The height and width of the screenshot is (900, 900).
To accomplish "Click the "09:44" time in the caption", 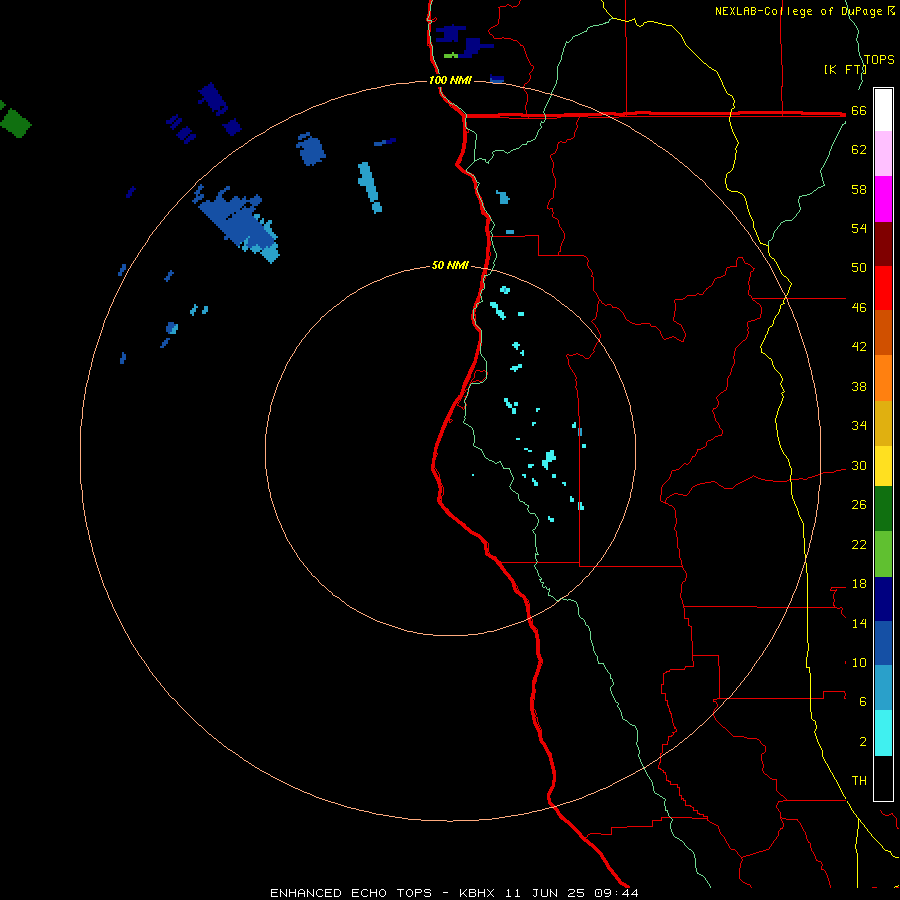I will pyautogui.click(x=615, y=893).
